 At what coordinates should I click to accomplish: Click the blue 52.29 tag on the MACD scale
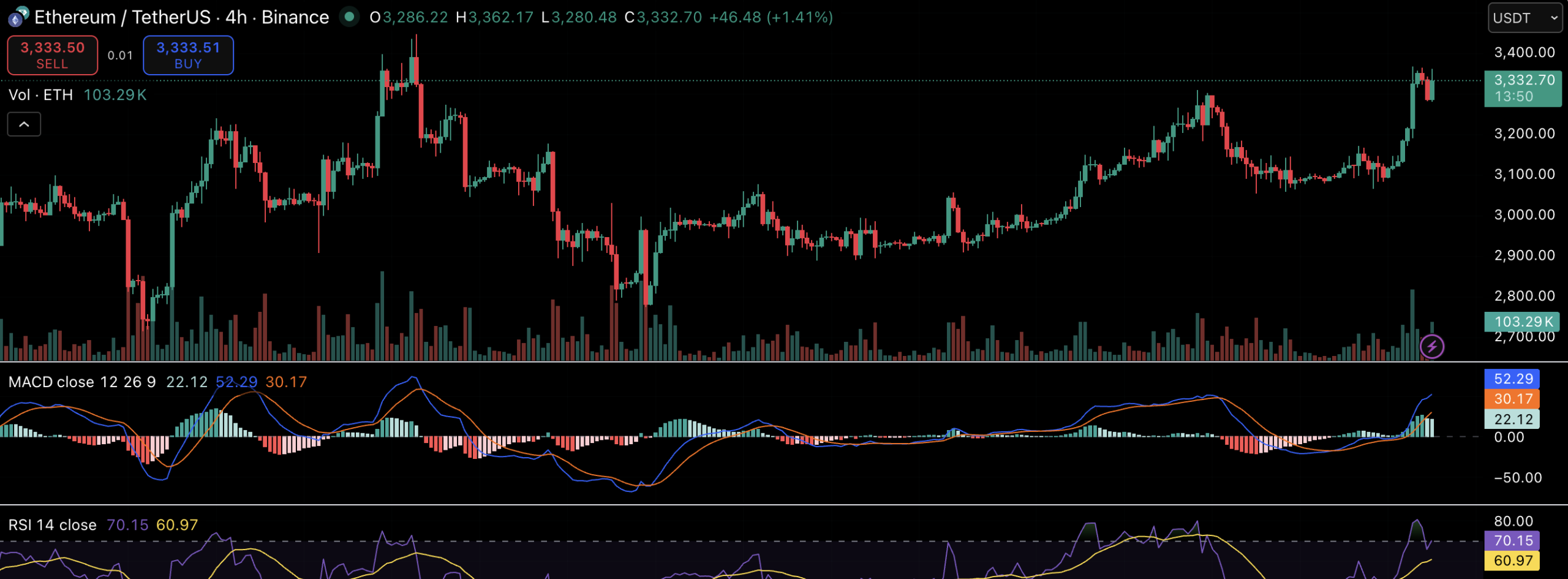click(1512, 379)
